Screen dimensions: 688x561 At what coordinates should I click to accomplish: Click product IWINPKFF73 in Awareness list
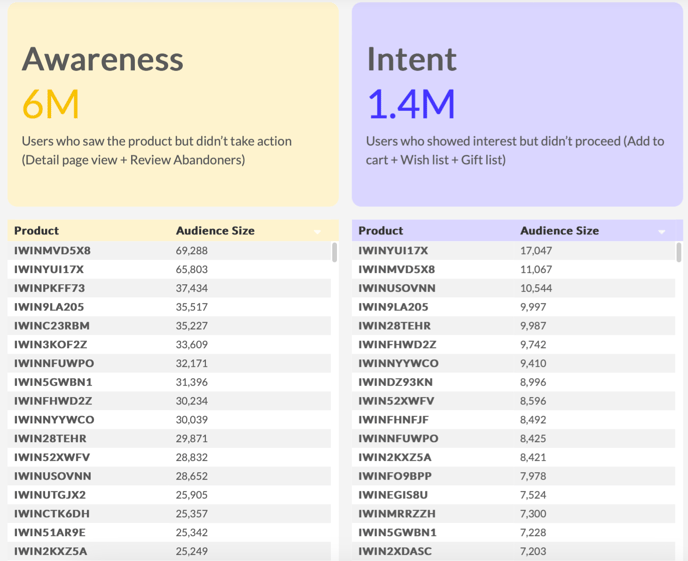point(50,288)
